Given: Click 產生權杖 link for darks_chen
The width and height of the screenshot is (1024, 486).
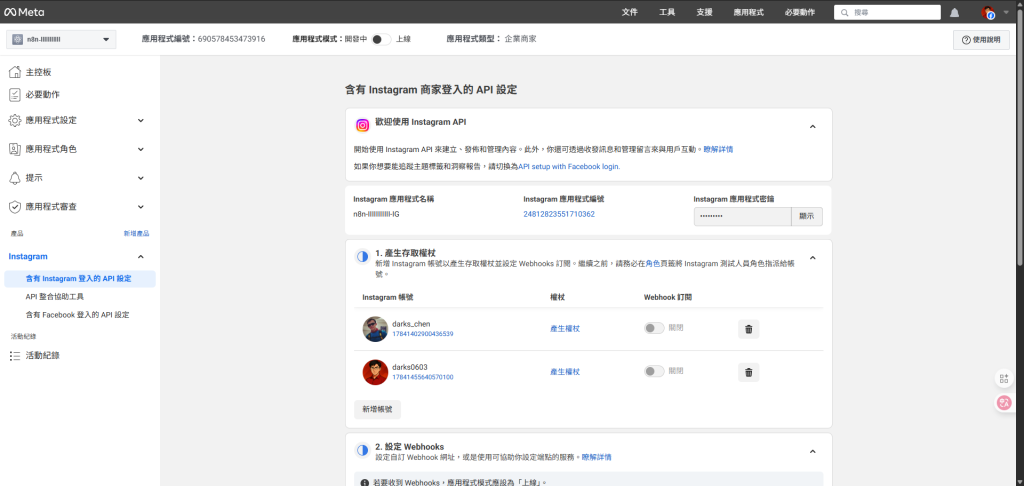Looking at the screenshot, I should [565, 328].
